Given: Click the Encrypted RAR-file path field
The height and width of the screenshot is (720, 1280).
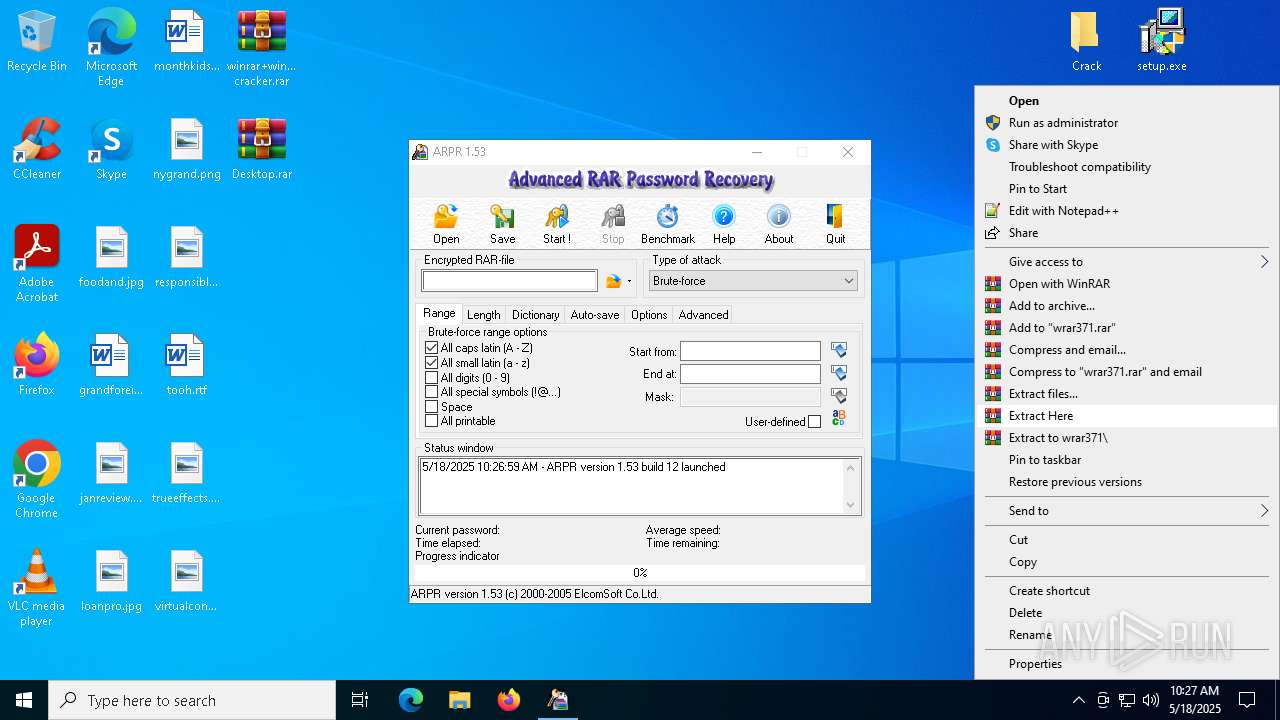Looking at the screenshot, I should pos(509,281).
